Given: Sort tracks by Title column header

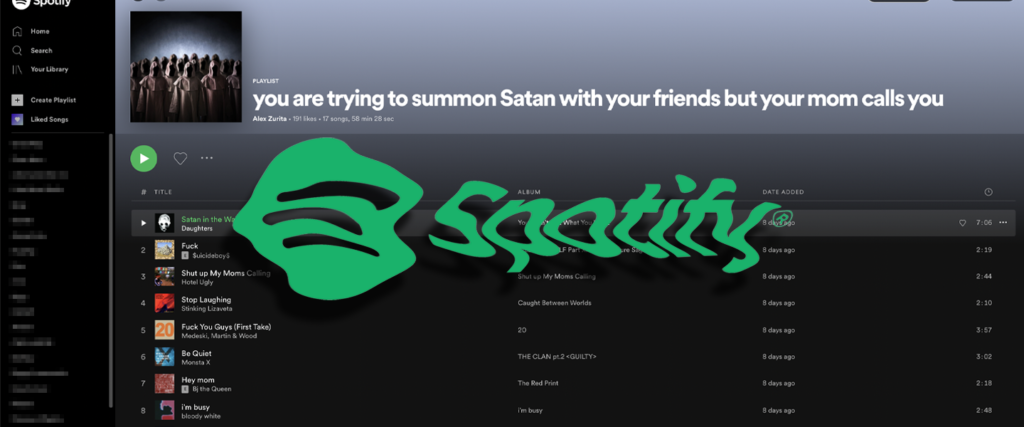Looking at the screenshot, I should click(x=163, y=192).
